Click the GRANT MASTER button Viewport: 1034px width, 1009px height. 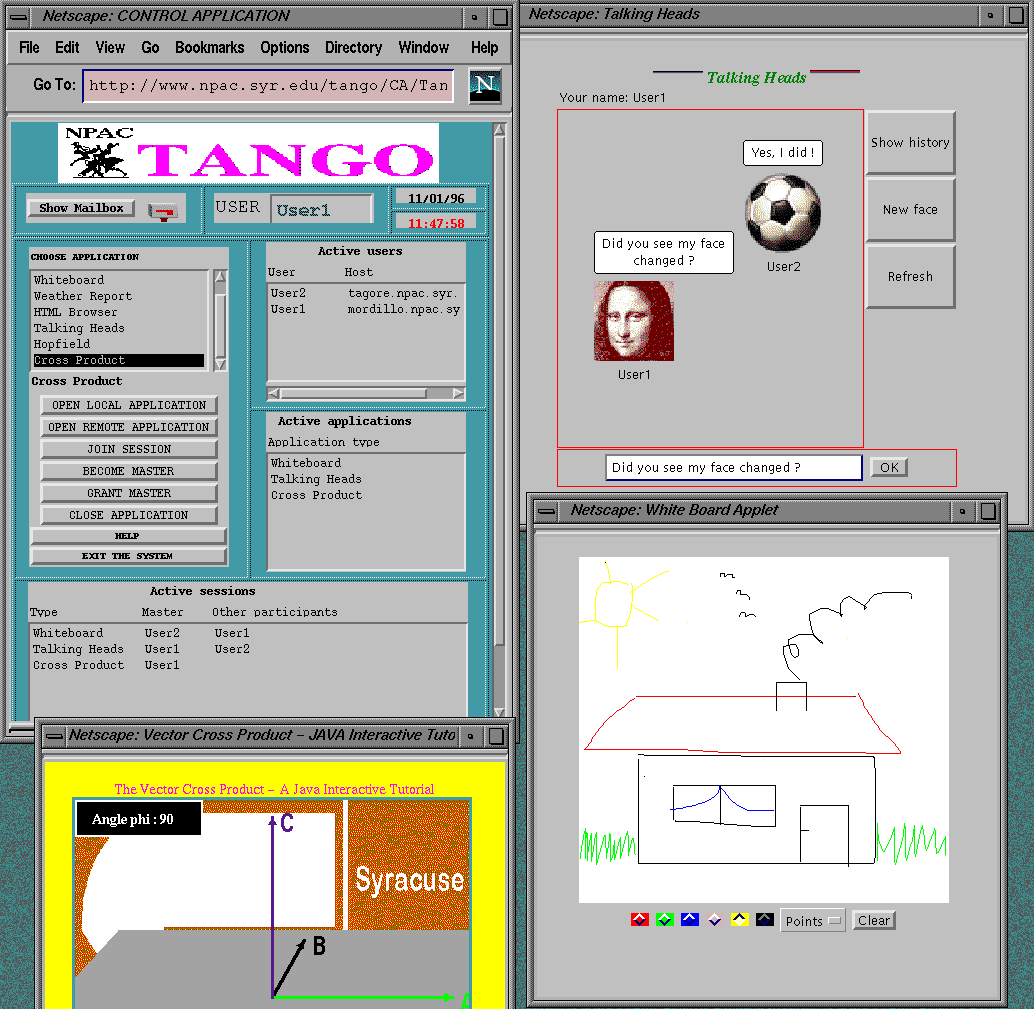(x=129, y=493)
